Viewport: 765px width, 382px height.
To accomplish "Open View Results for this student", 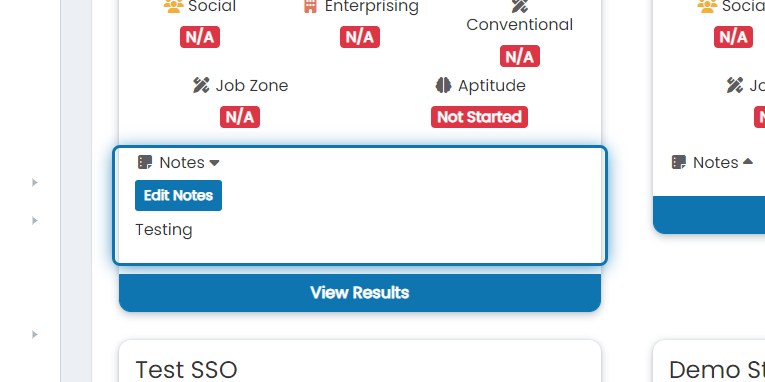I will [x=360, y=293].
